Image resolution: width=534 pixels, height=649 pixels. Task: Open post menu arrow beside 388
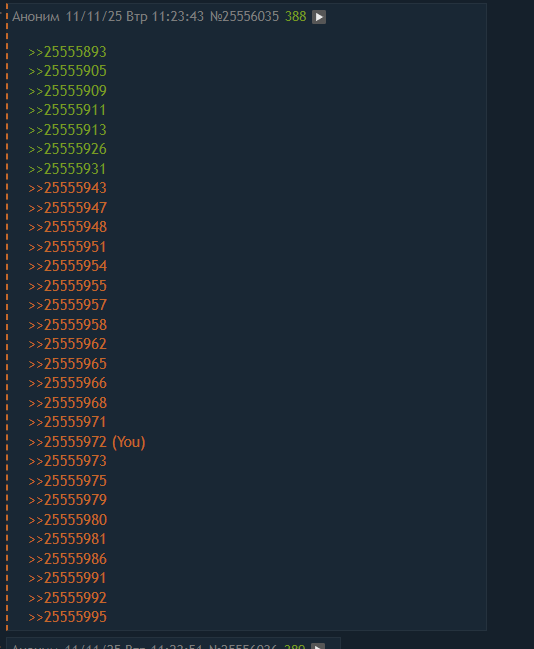click(319, 17)
